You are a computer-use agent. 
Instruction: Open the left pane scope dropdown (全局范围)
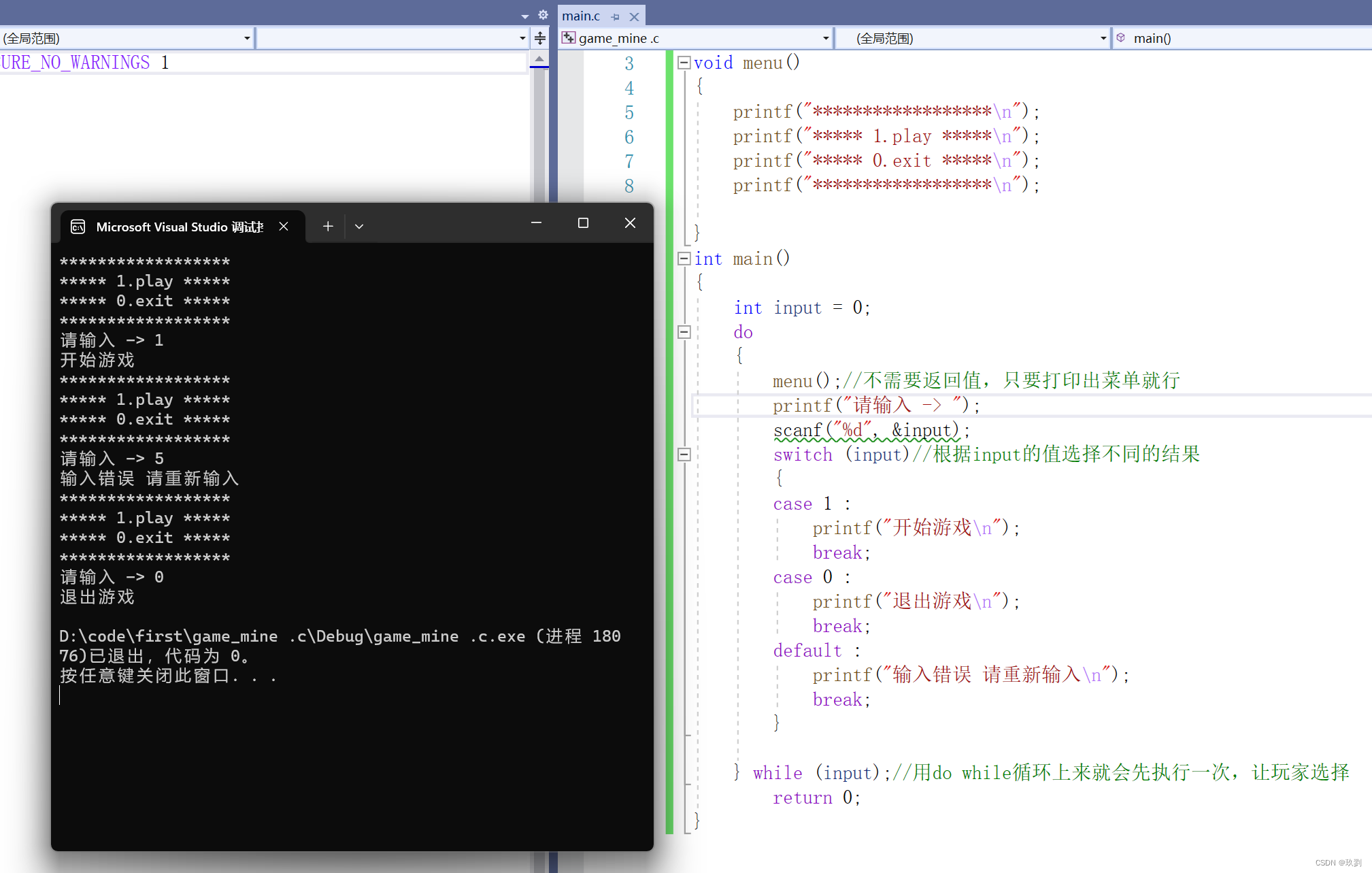point(247,38)
